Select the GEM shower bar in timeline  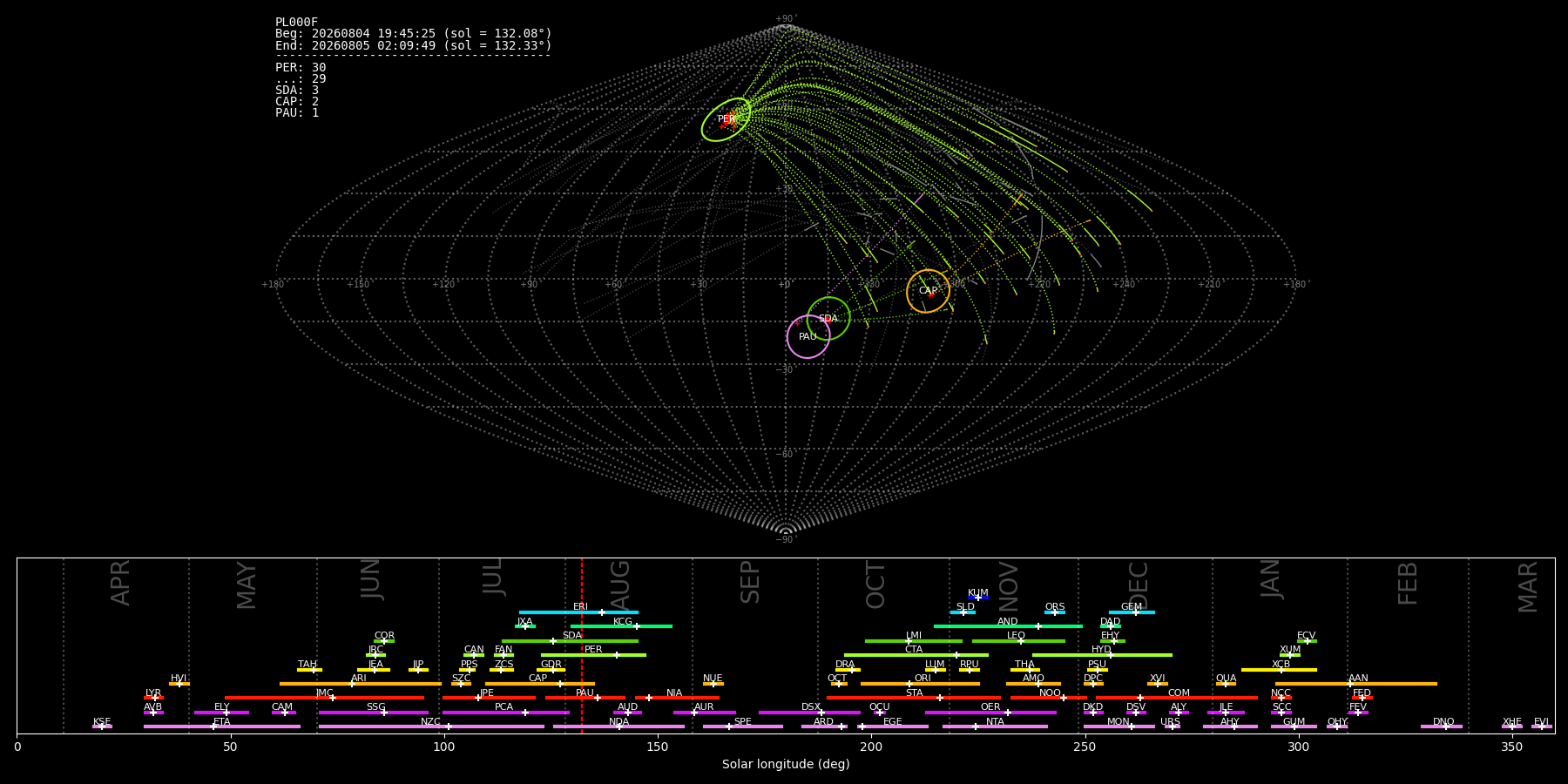click(x=1132, y=612)
